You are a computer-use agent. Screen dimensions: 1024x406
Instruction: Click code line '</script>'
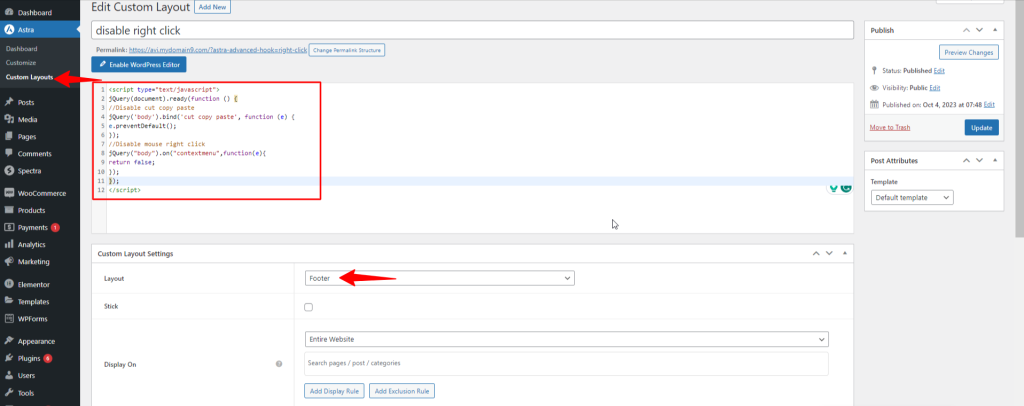[x=125, y=190]
